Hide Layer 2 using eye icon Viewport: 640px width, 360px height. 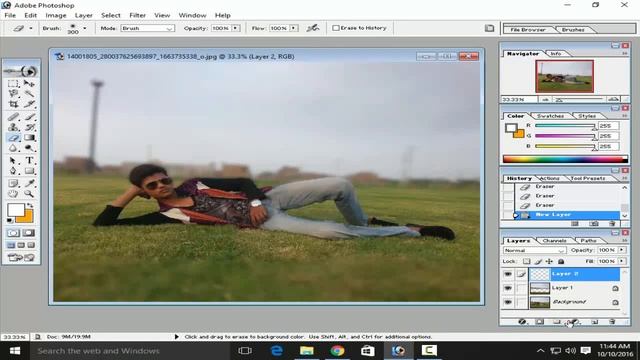(x=508, y=274)
